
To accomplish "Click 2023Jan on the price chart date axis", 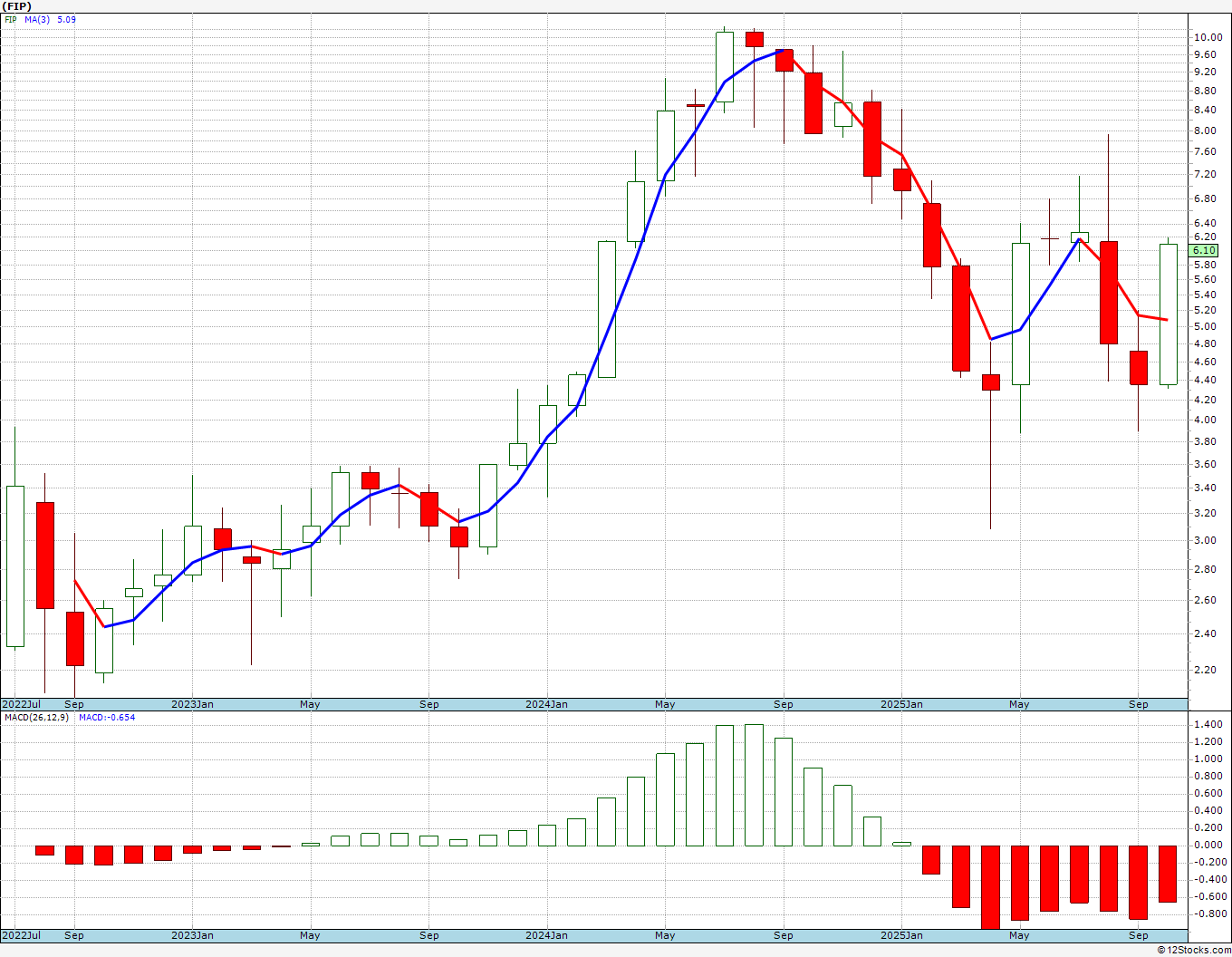I will pyautogui.click(x=192, y=704).
